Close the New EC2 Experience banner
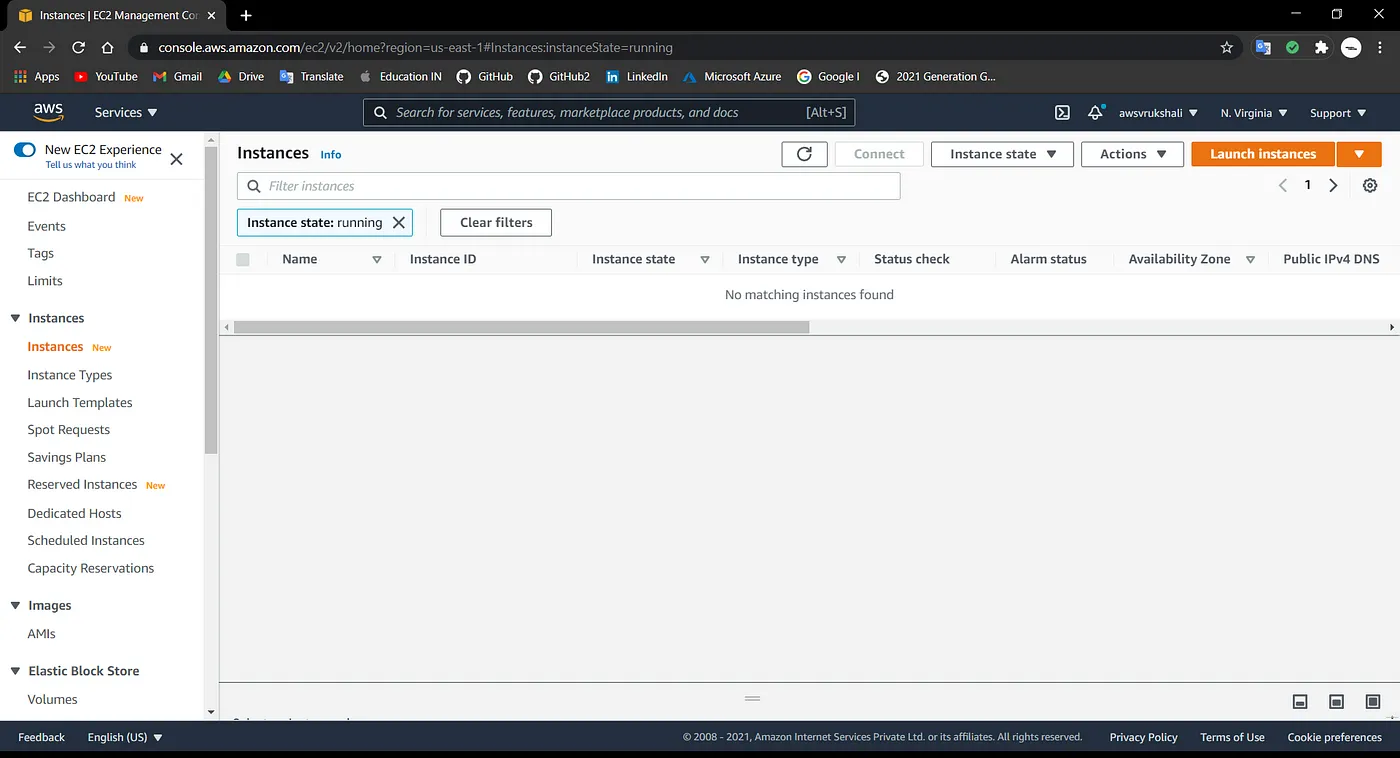1400x758 pixels. [x=177, y=159]
